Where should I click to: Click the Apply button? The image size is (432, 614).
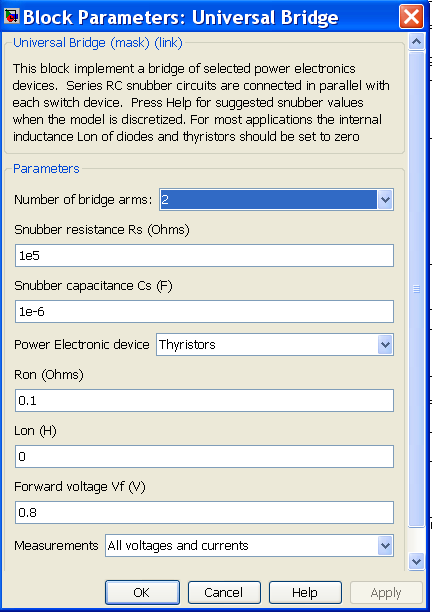pyautogui.click(x=386, y=592)
